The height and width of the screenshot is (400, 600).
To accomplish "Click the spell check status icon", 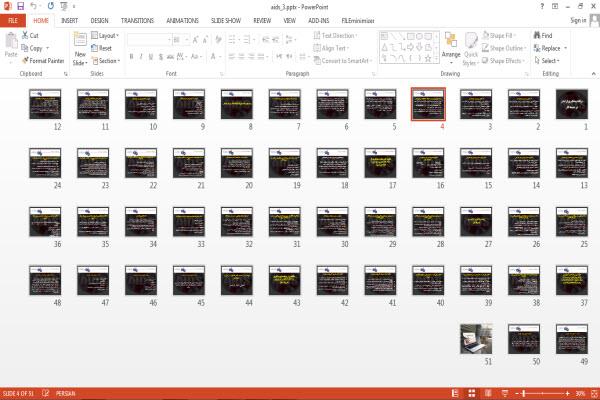I will coord(46,393).
